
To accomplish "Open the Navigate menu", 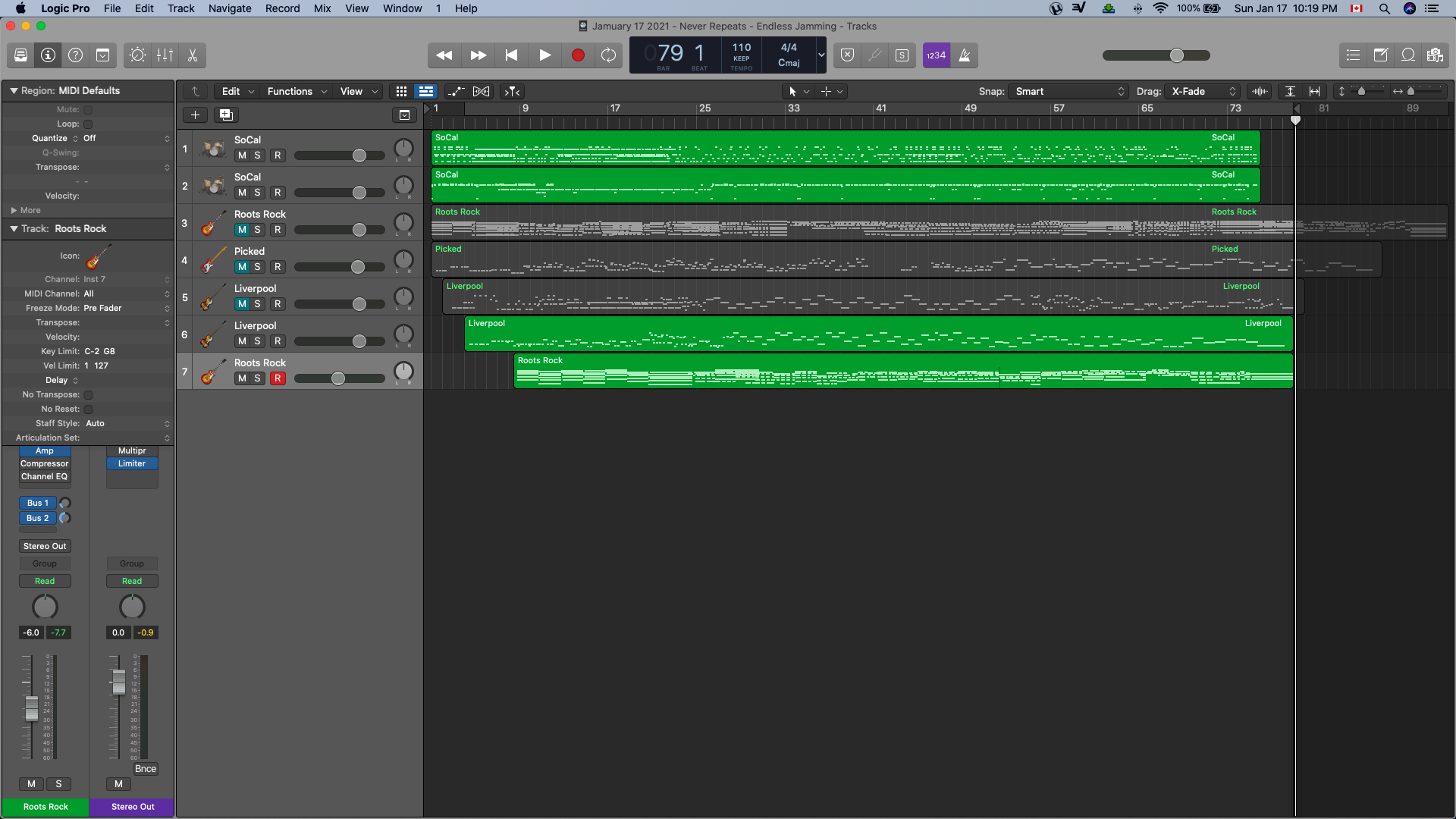I will pos(230,8).
